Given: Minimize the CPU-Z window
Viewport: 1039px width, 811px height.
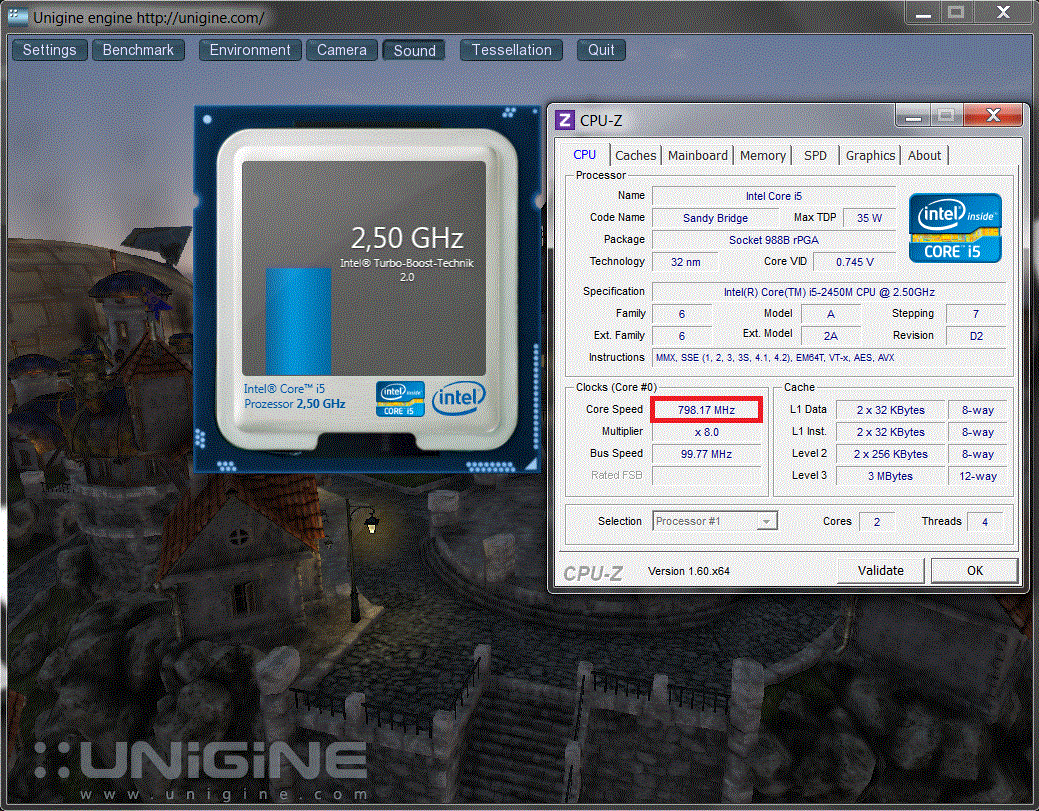Looking at the screenshot, I should [913, 117].
